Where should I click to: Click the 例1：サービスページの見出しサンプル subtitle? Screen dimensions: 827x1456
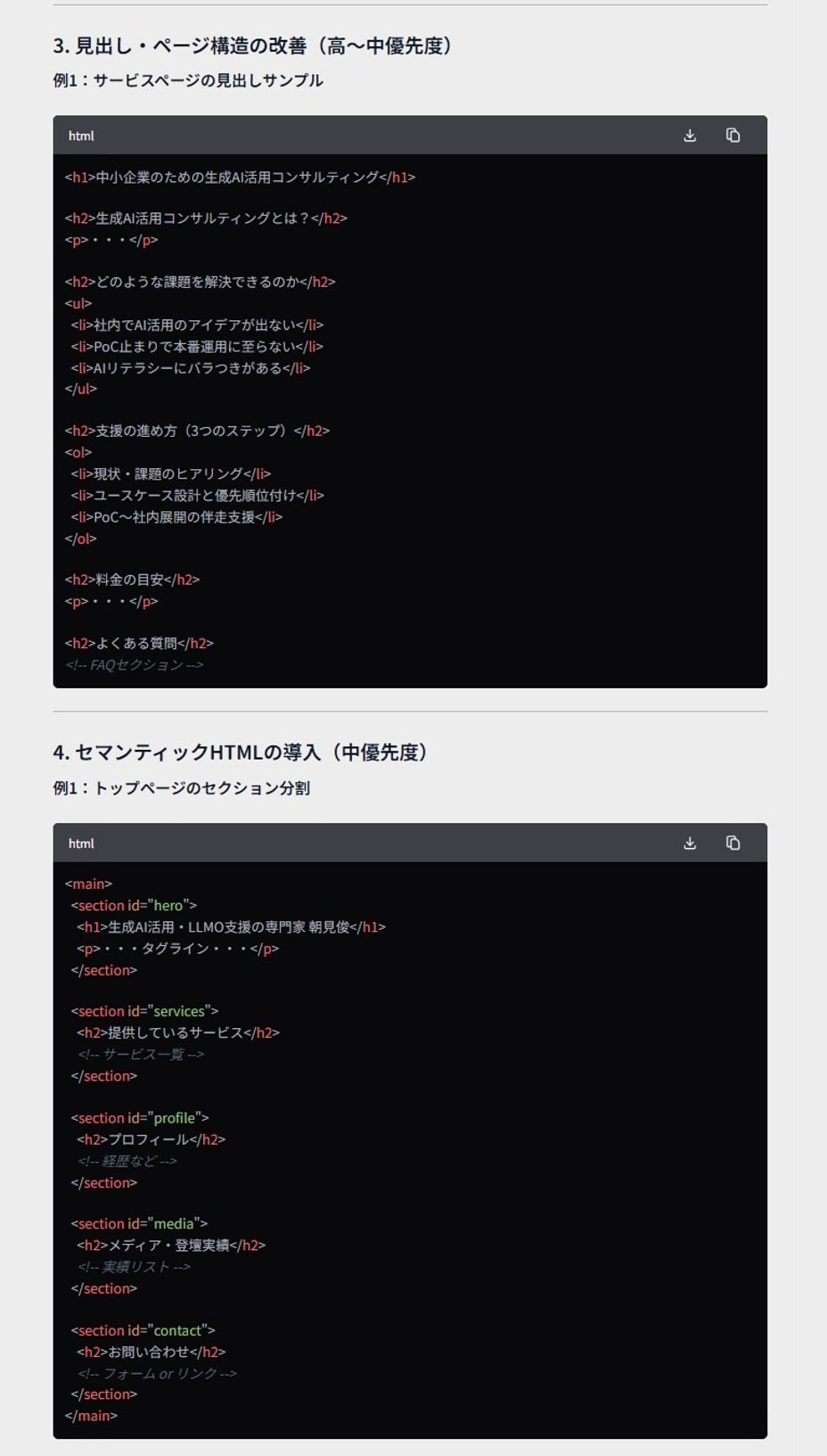click(188, 80)
